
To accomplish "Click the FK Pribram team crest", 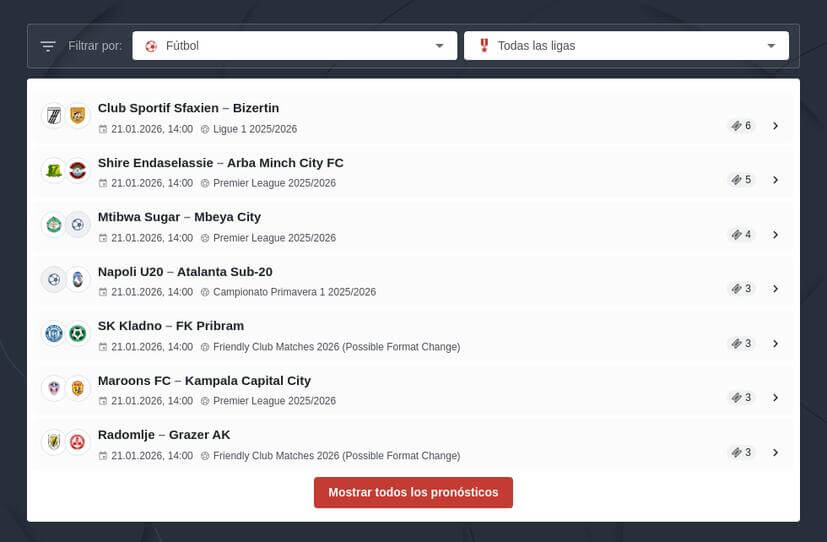I will click(78, 333).
